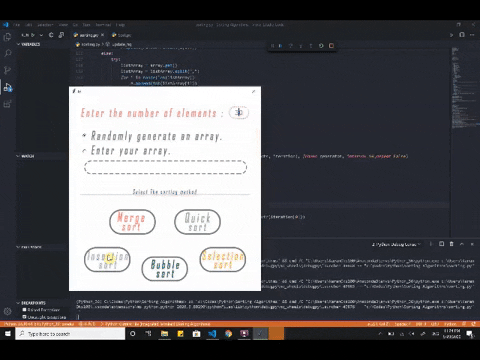Image resolution: width=480 pixels, height=360 pixels.
Task: Select Randomly generate an array option
Action: click(x=84, y=135)
